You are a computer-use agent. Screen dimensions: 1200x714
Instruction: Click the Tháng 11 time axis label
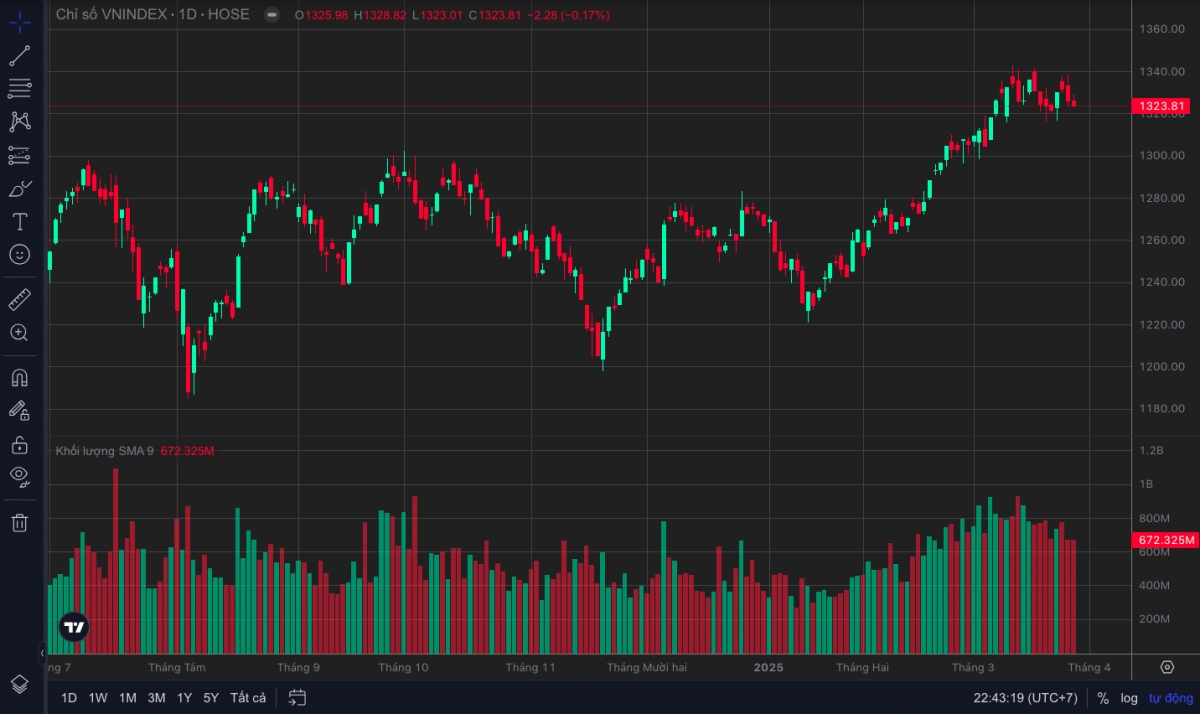pyautogui.click(x=530, y=667)
